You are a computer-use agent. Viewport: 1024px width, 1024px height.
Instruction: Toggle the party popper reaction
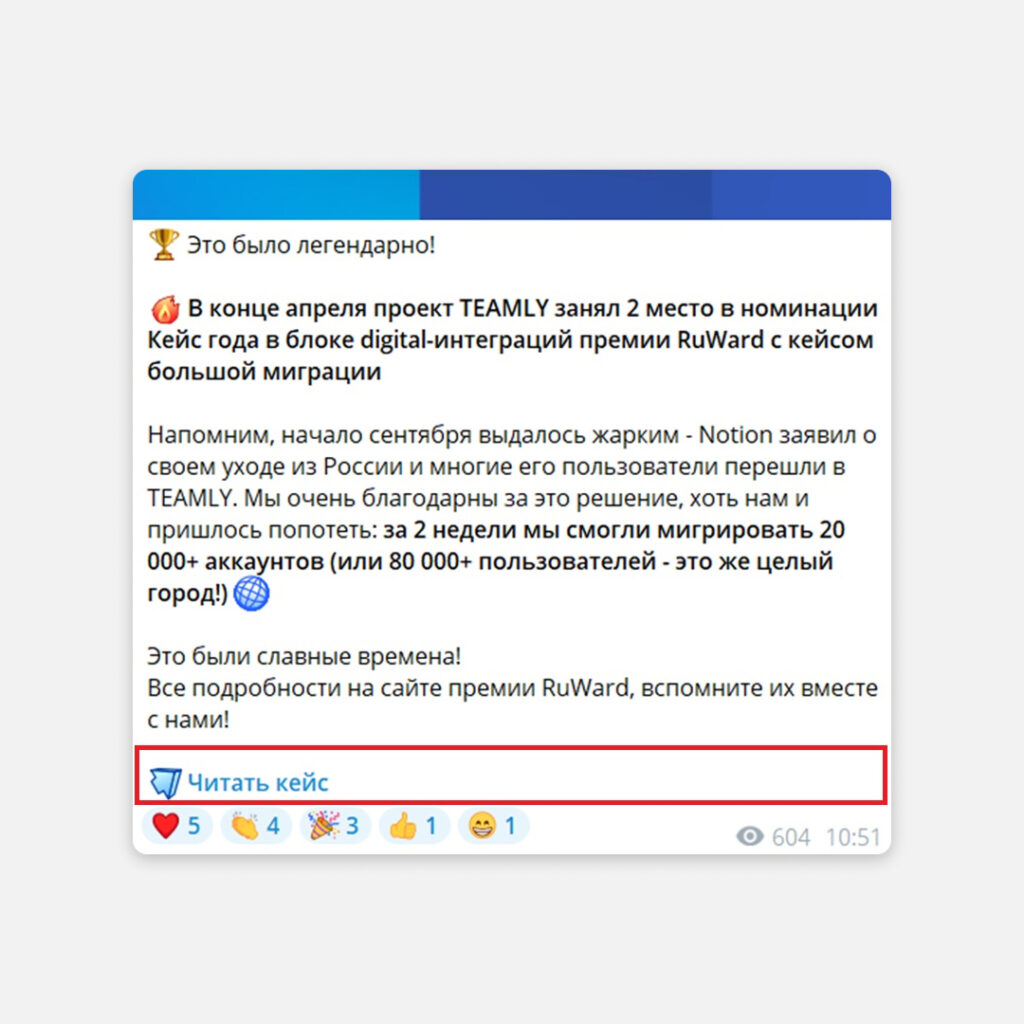coord(335,825)
